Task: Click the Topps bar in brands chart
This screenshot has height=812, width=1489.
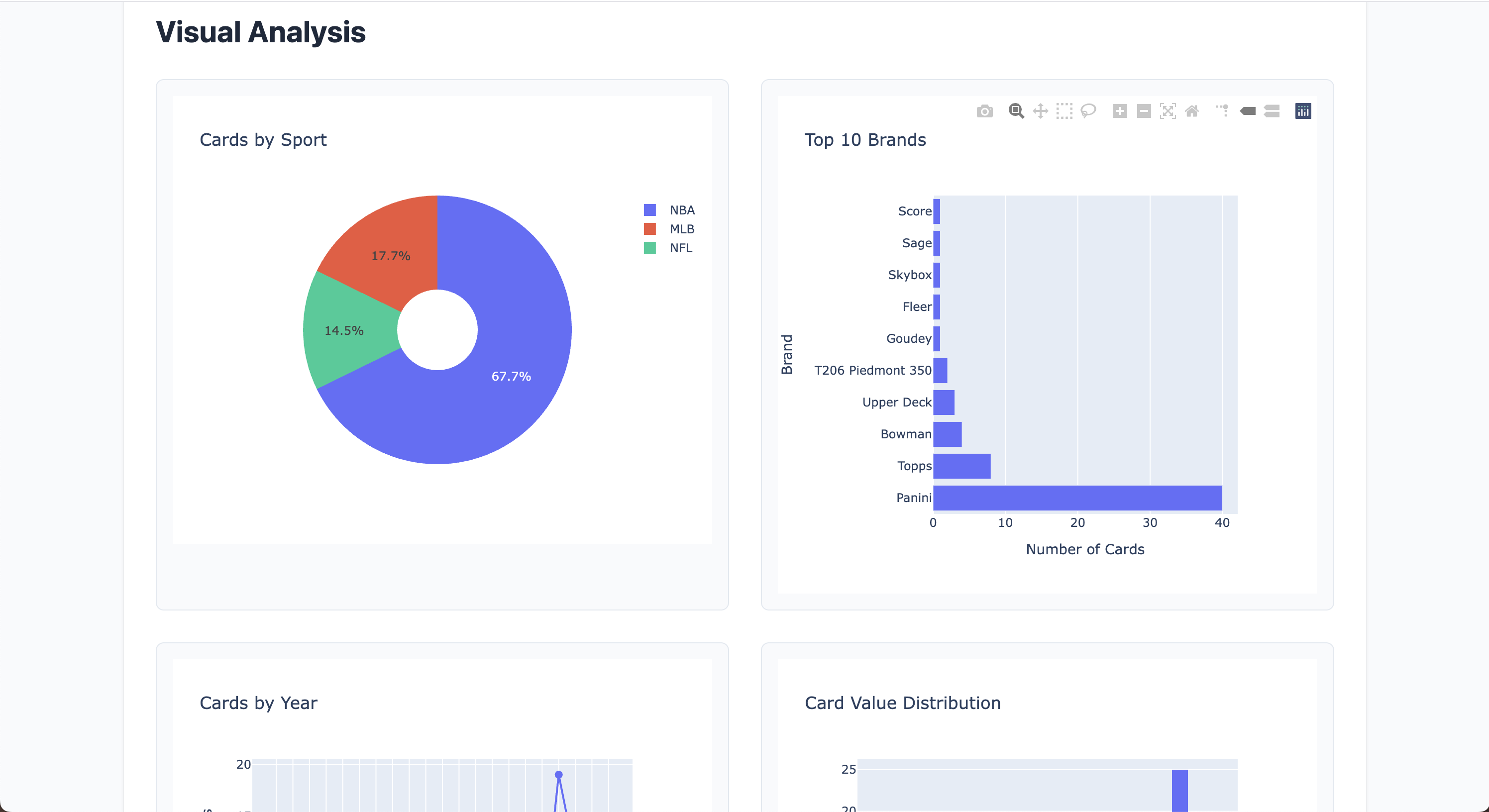Action: click(x=961, y=466)
